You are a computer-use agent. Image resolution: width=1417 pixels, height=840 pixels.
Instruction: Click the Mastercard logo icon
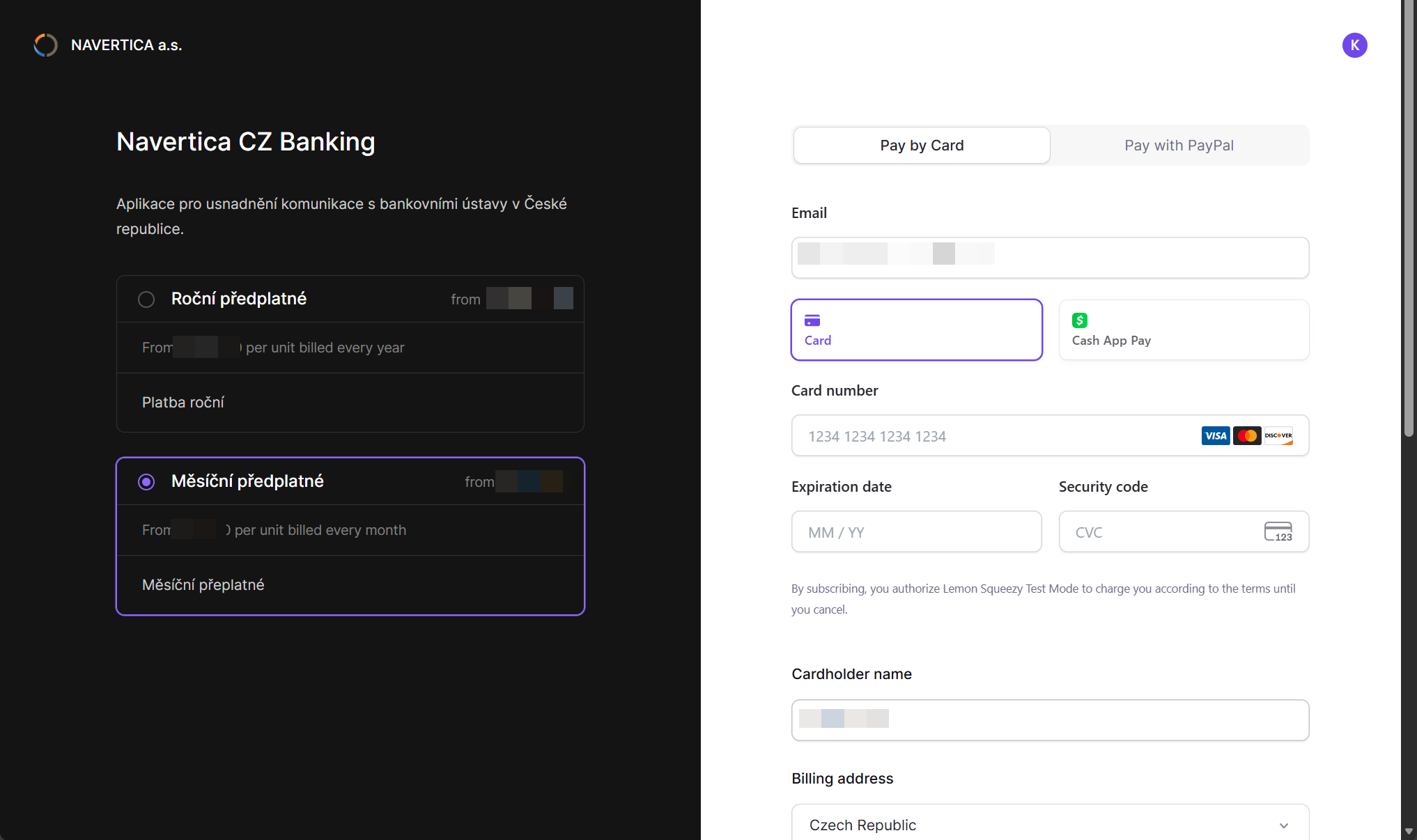point(1247,436)
